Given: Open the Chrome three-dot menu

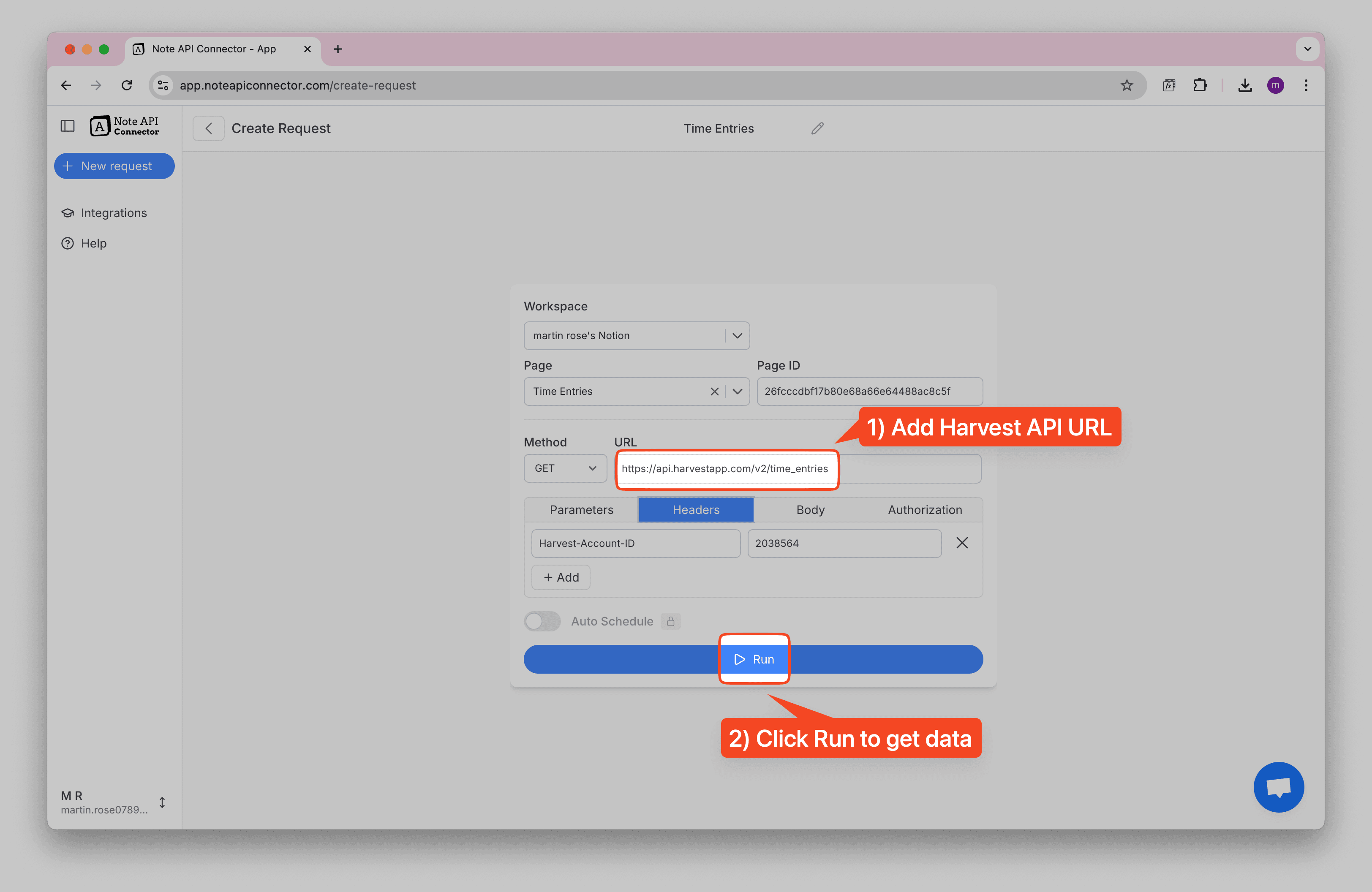Looking at the screenshot, I should click(1306, 85).
